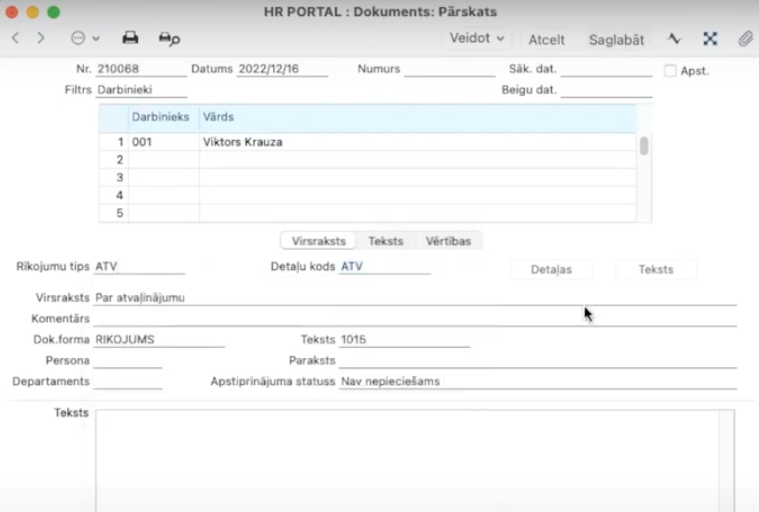The image size is (759, 512).
Task: Click the Detaļas button
Action: pos(551,269)
